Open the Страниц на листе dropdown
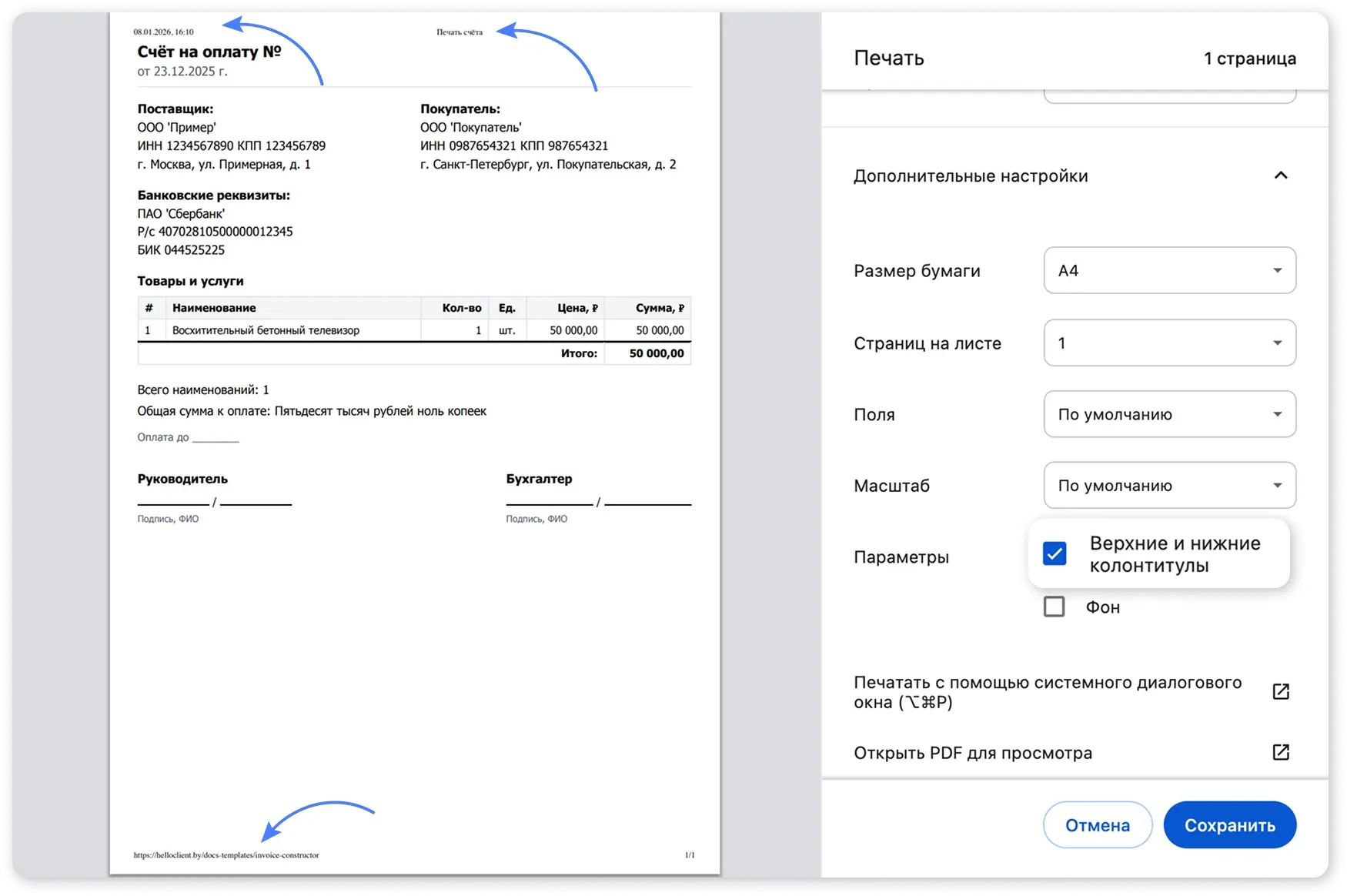 pyautogui.click(x=1169, y=343)
